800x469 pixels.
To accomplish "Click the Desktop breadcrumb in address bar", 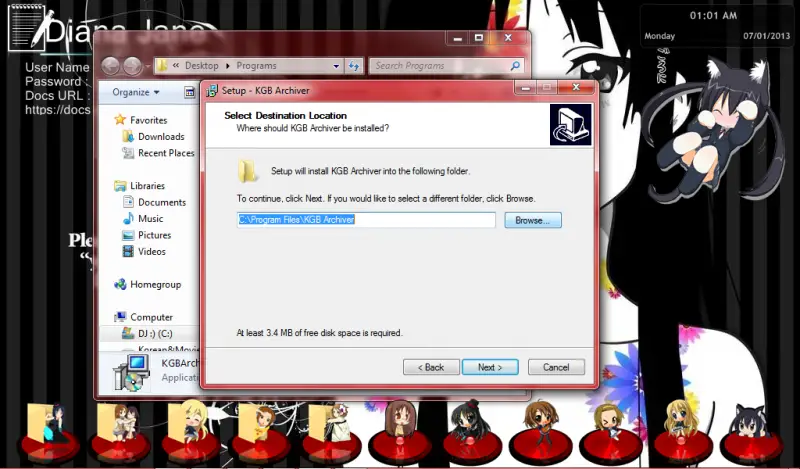I will coord(202,66).
